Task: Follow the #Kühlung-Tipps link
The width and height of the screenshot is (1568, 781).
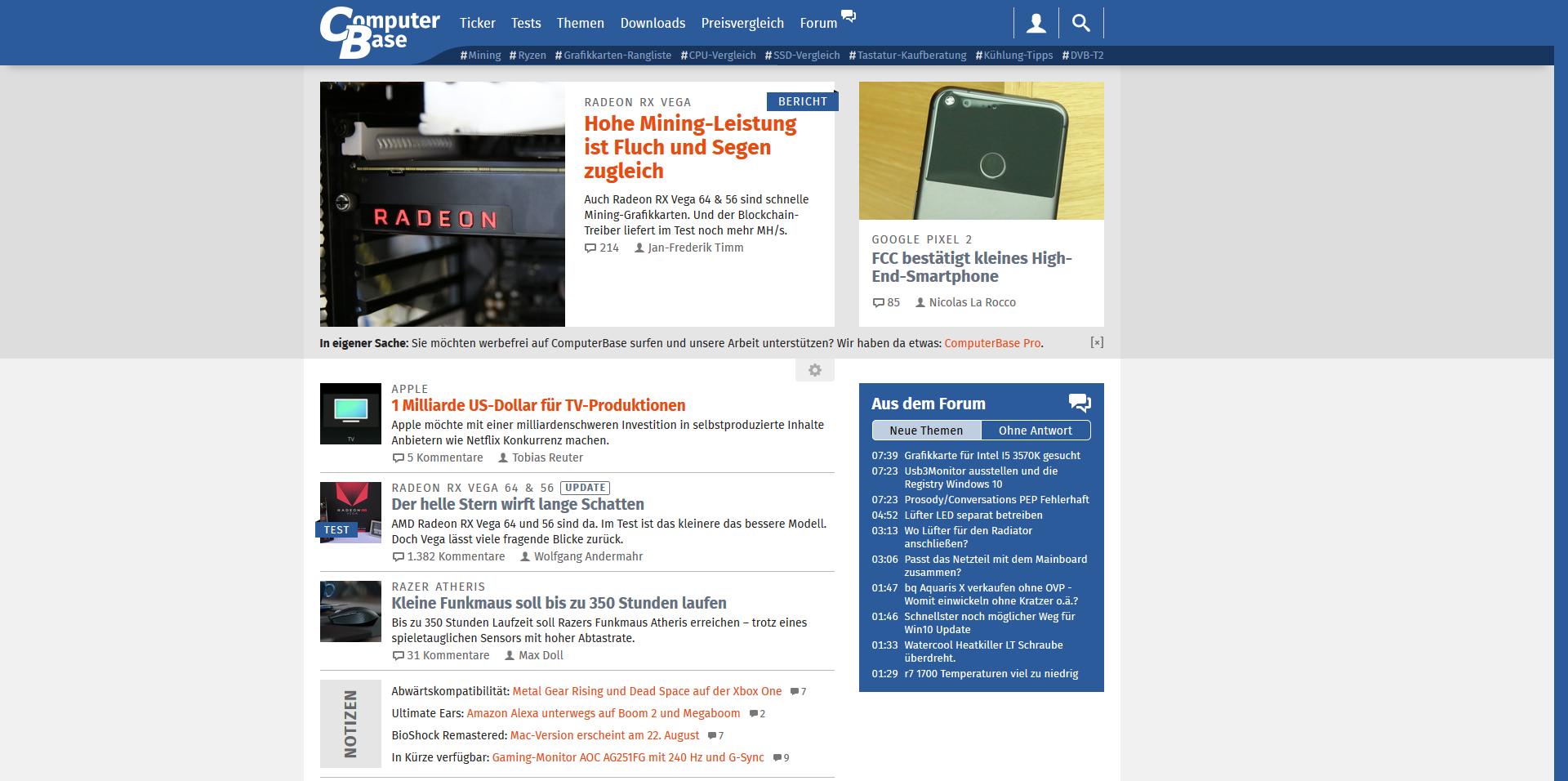Action: coord(1014,56)
